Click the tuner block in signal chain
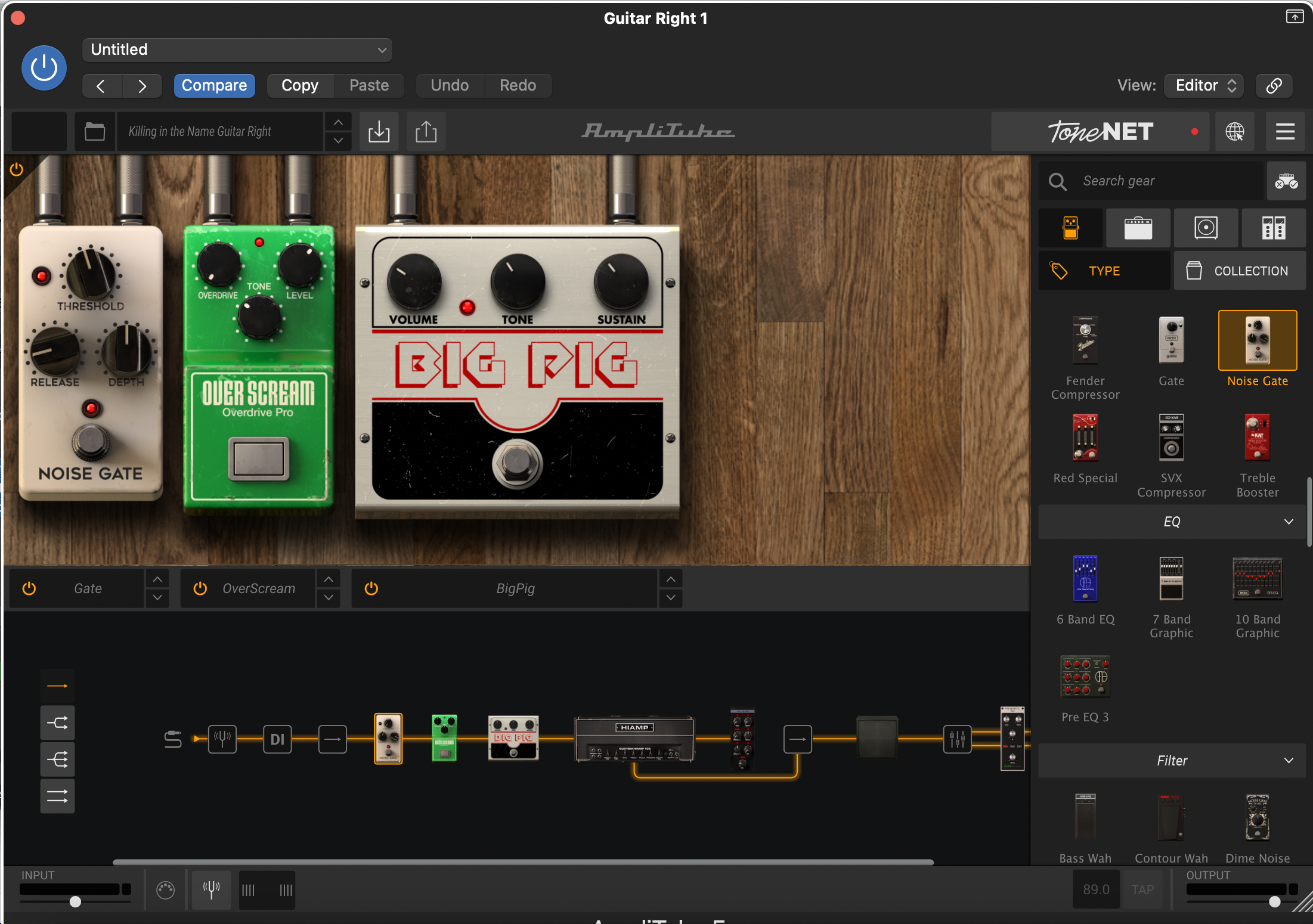Screen dimensions: 1313x924 point(222,739)
